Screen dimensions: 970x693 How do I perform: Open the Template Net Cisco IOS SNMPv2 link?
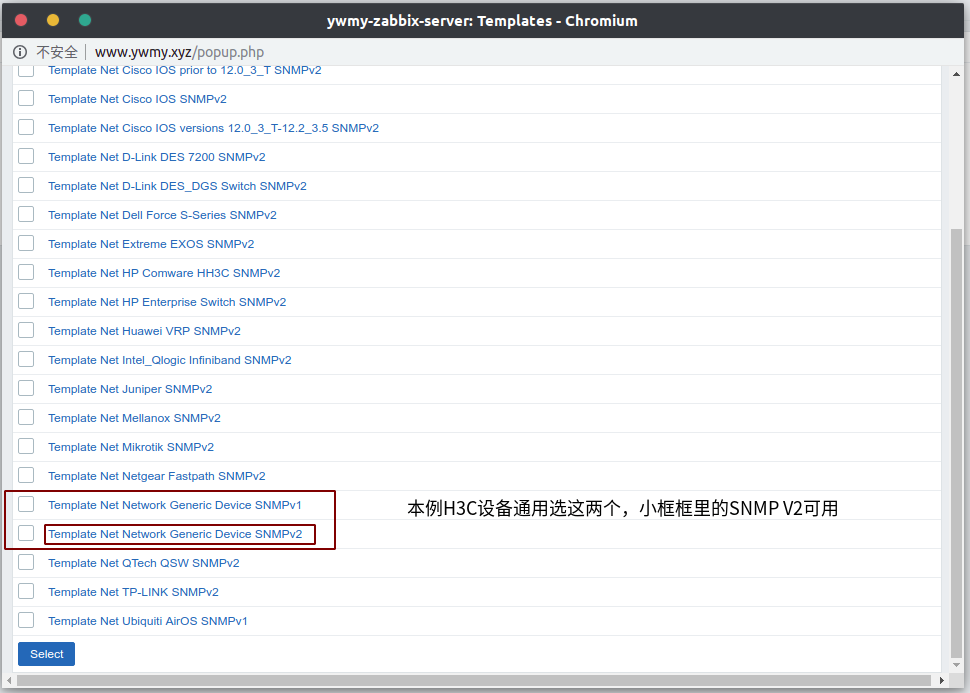point(137,99)
